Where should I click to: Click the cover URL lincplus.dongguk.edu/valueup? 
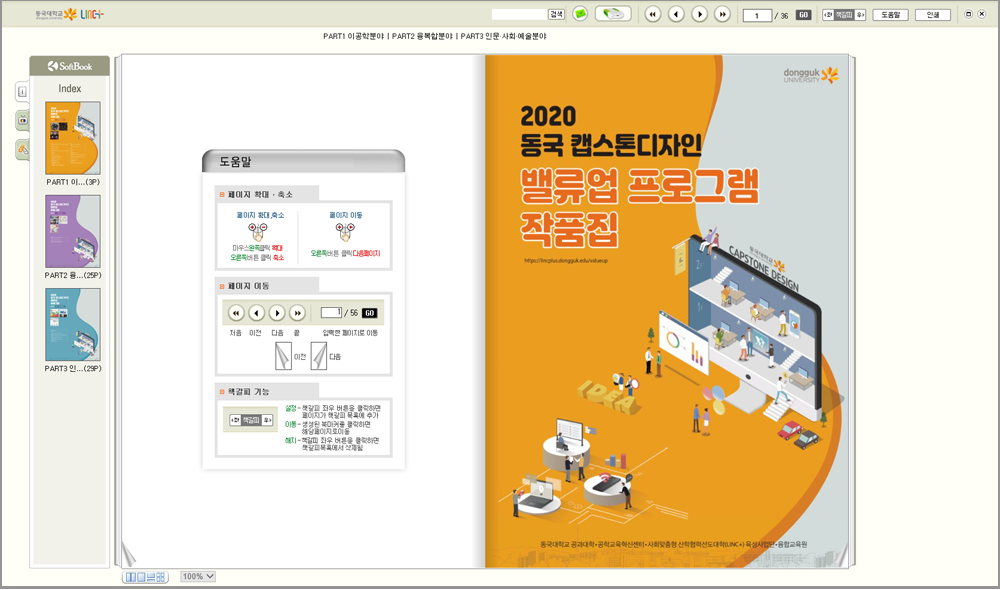[566, 261]
